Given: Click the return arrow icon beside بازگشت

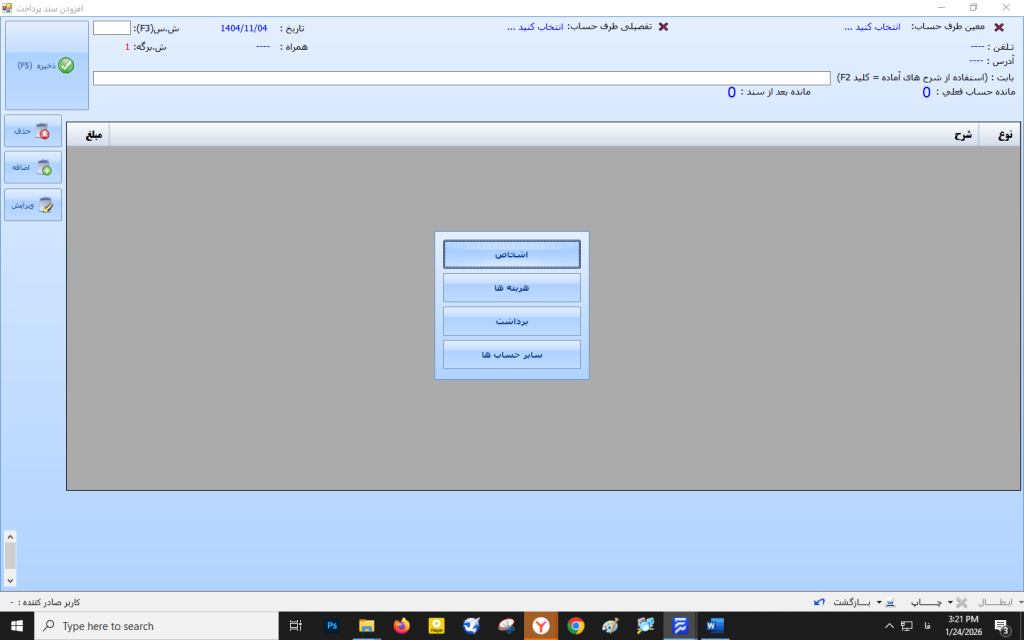Looking at the screenshot, I should click(820, 603).
